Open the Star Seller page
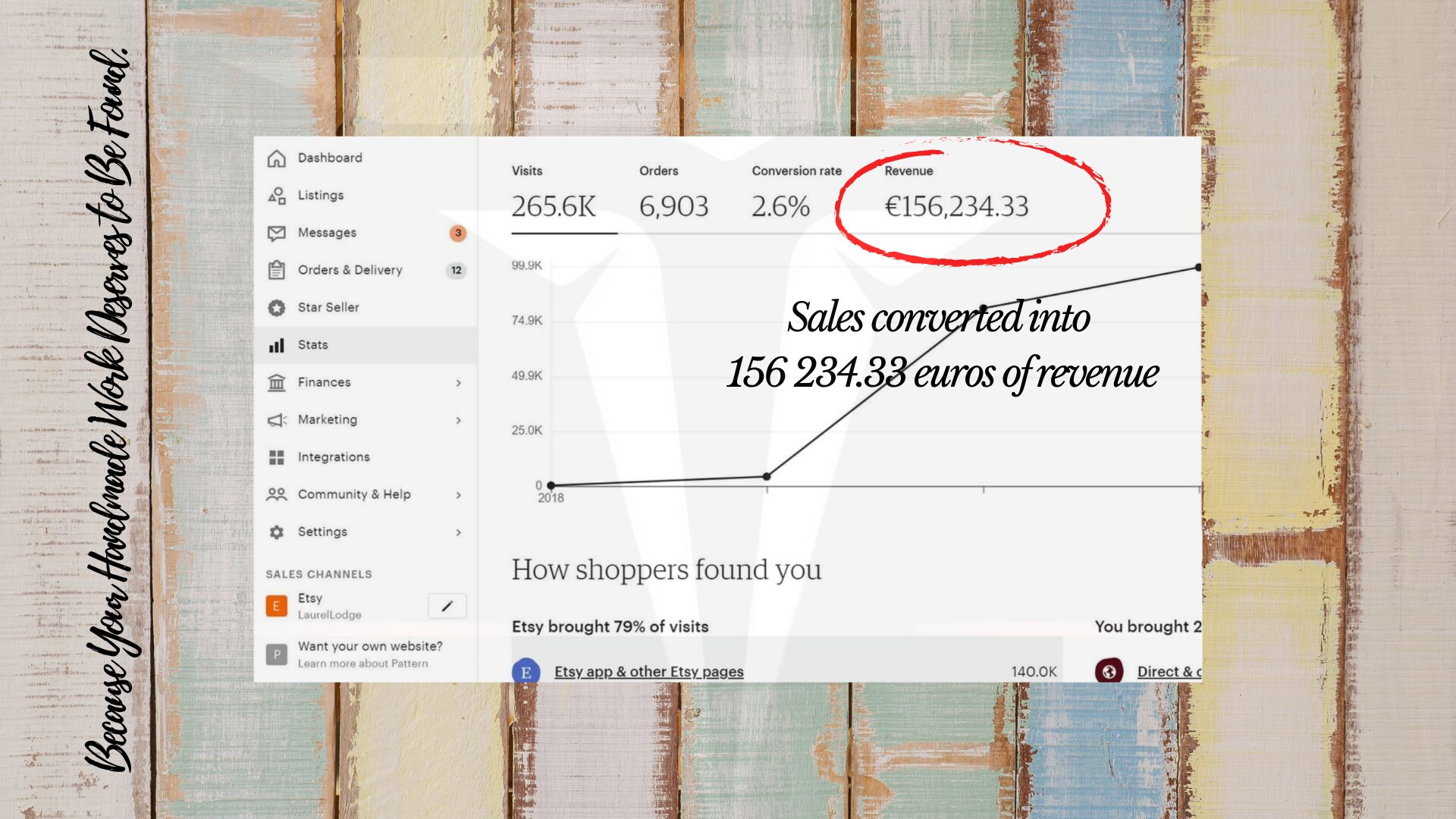This screenshot has width=1456, height=819. 366,307
